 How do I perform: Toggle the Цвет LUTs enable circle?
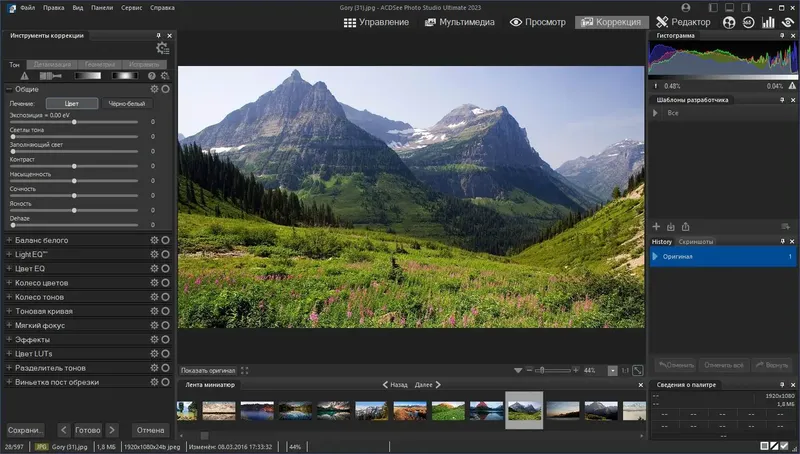pos(166,354)
